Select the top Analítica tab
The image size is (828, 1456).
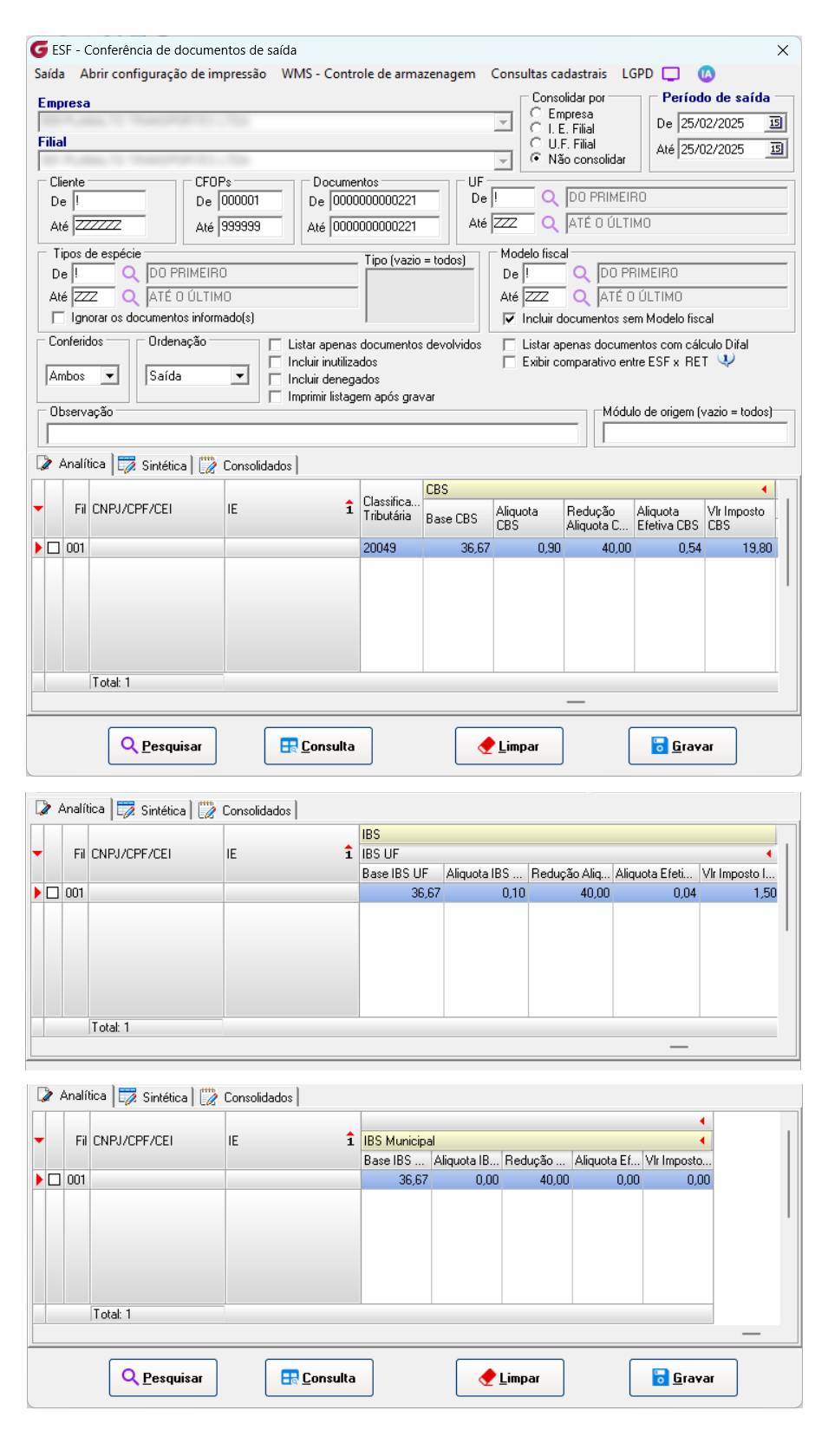[x=71, y=464]
